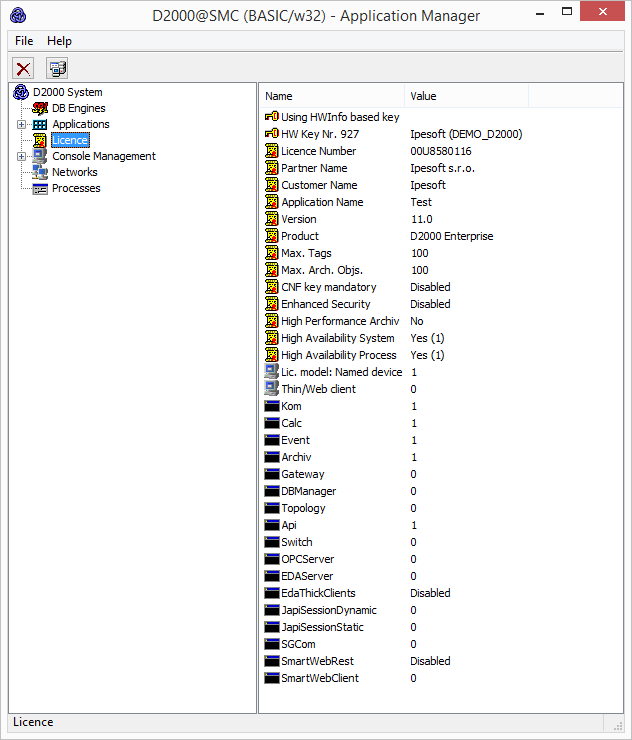Click the DB Engines tree icon

(40, 108)
